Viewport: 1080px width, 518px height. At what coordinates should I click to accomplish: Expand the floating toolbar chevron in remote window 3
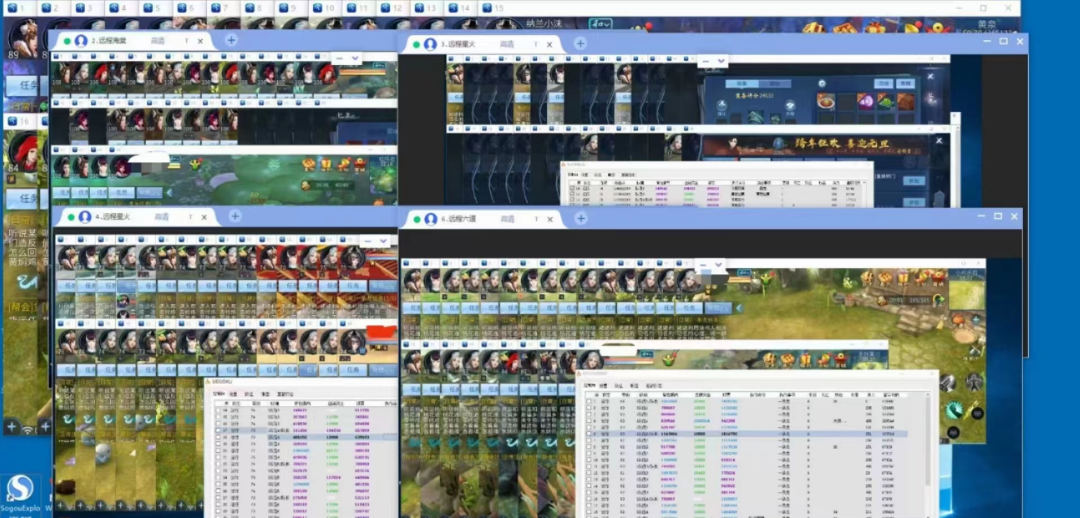coord(721,61)
